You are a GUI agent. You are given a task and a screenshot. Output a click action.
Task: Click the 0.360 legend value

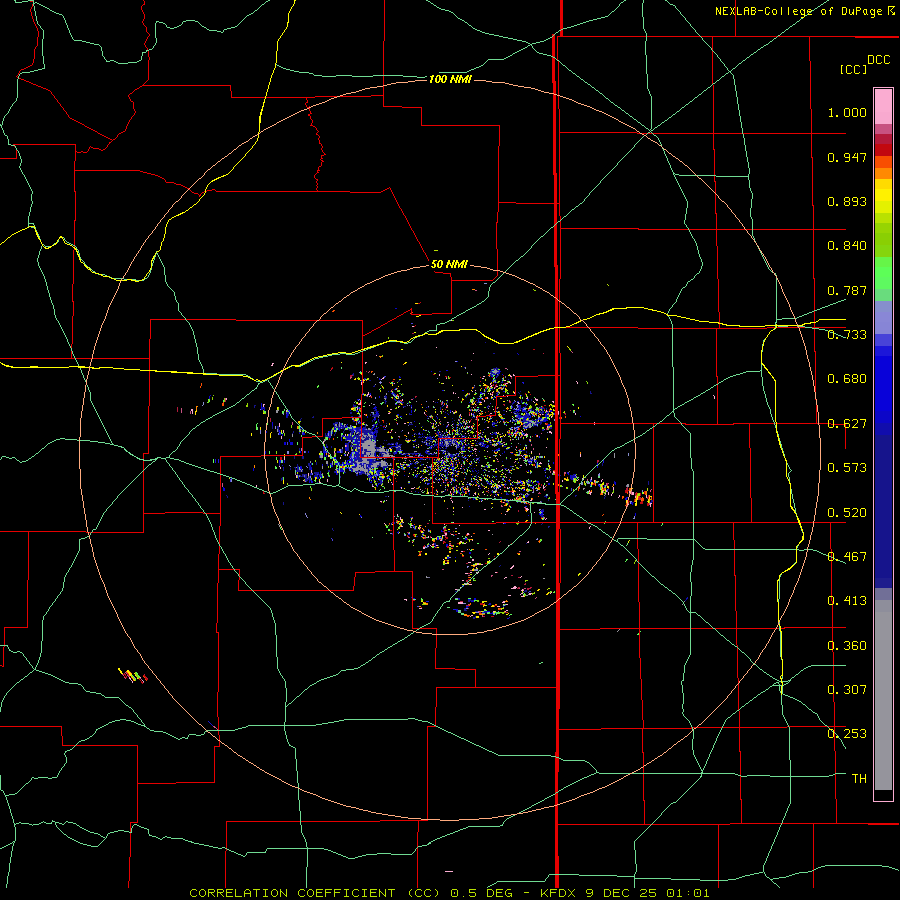pos(847,645)
